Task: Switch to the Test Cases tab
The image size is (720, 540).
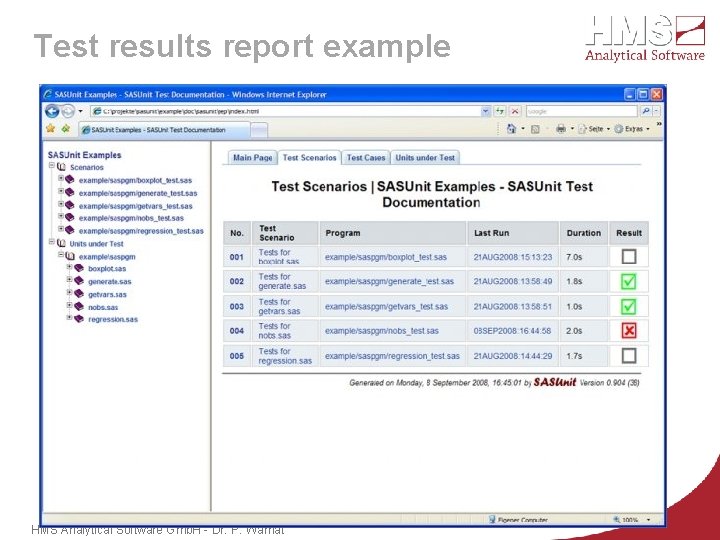Action: (x=366, y=158)
